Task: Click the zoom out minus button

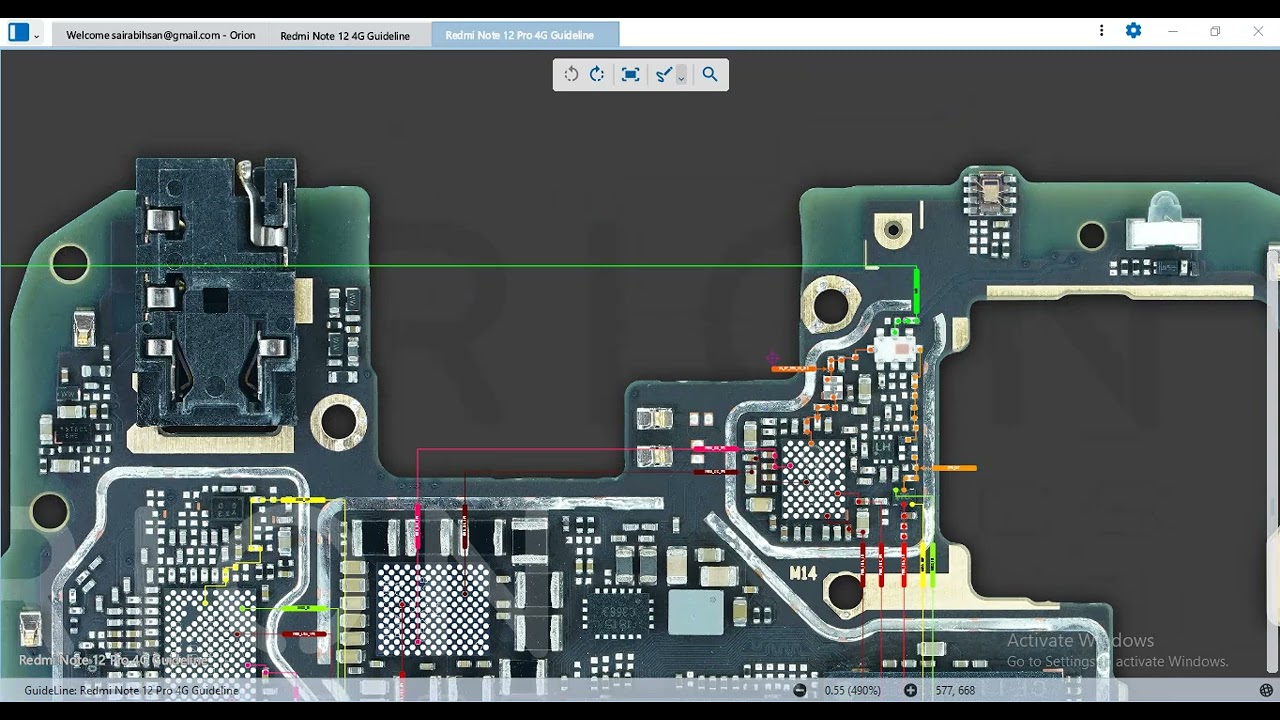Action: [800, 691]
